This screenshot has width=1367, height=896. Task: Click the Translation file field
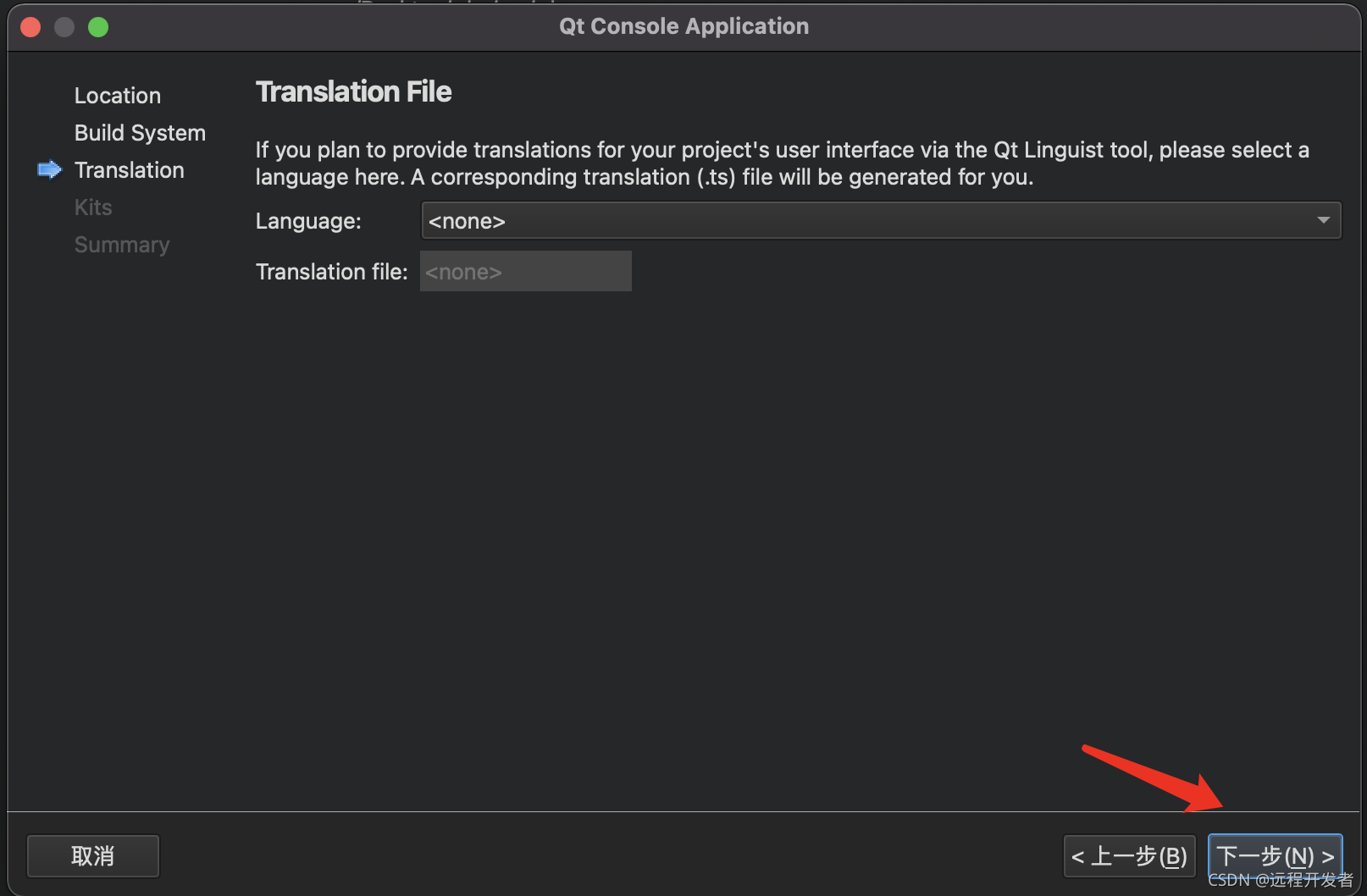click(526, 271)
